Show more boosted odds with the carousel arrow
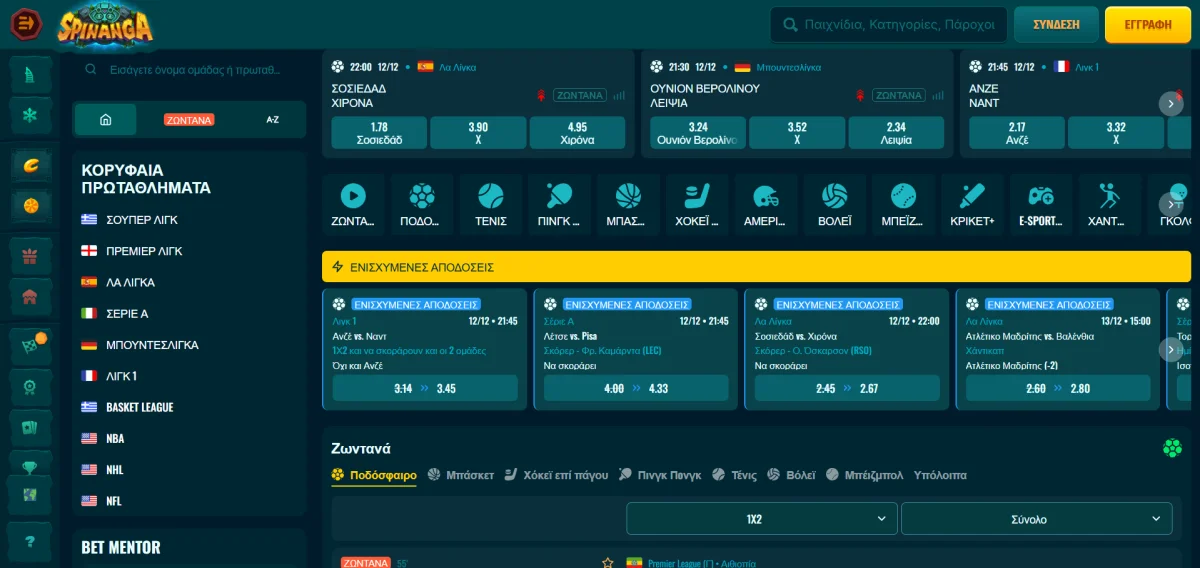 (x=1171, y=349)
